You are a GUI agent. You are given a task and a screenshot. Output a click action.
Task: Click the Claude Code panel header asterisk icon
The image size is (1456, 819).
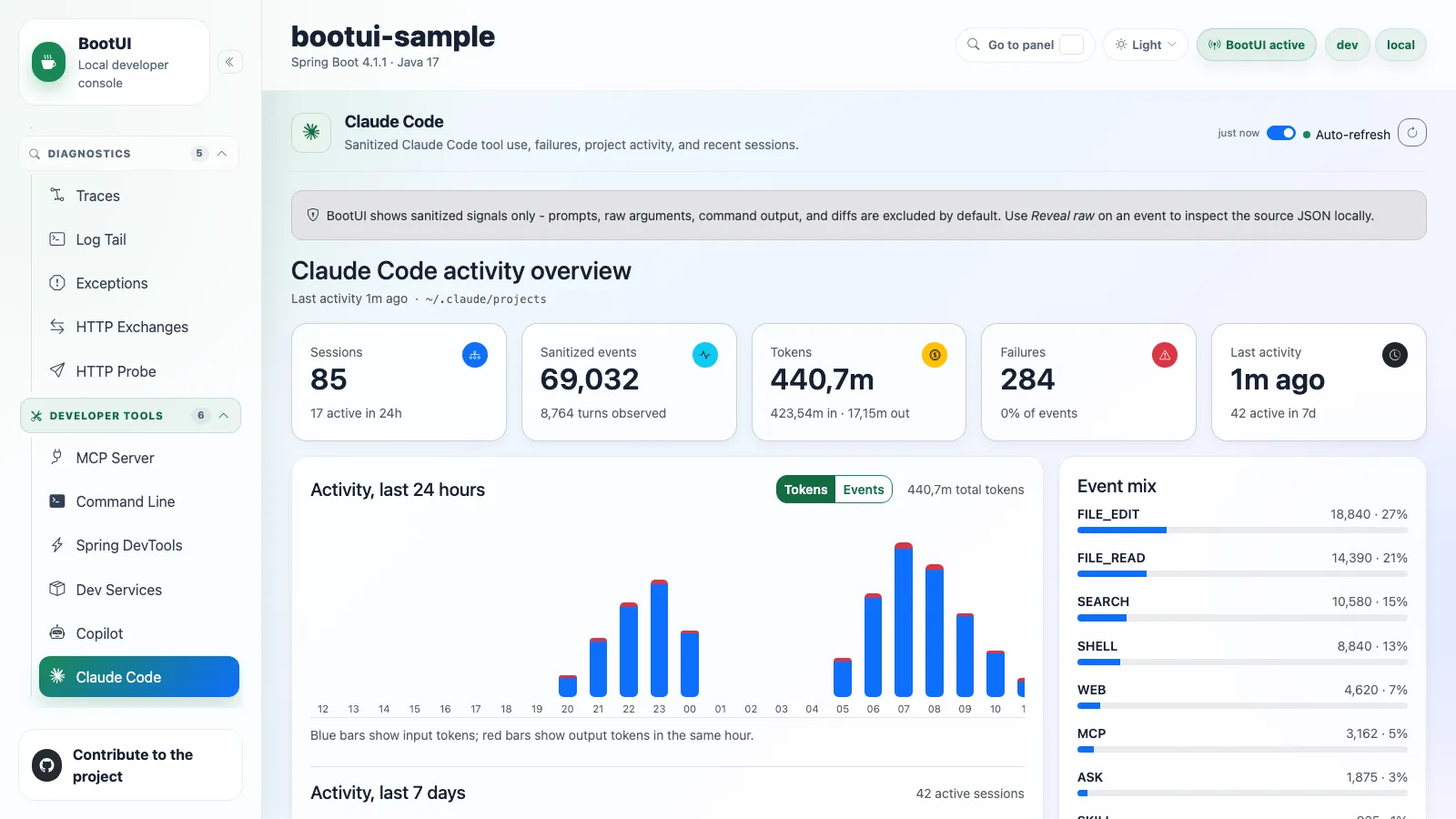point(311,133)
